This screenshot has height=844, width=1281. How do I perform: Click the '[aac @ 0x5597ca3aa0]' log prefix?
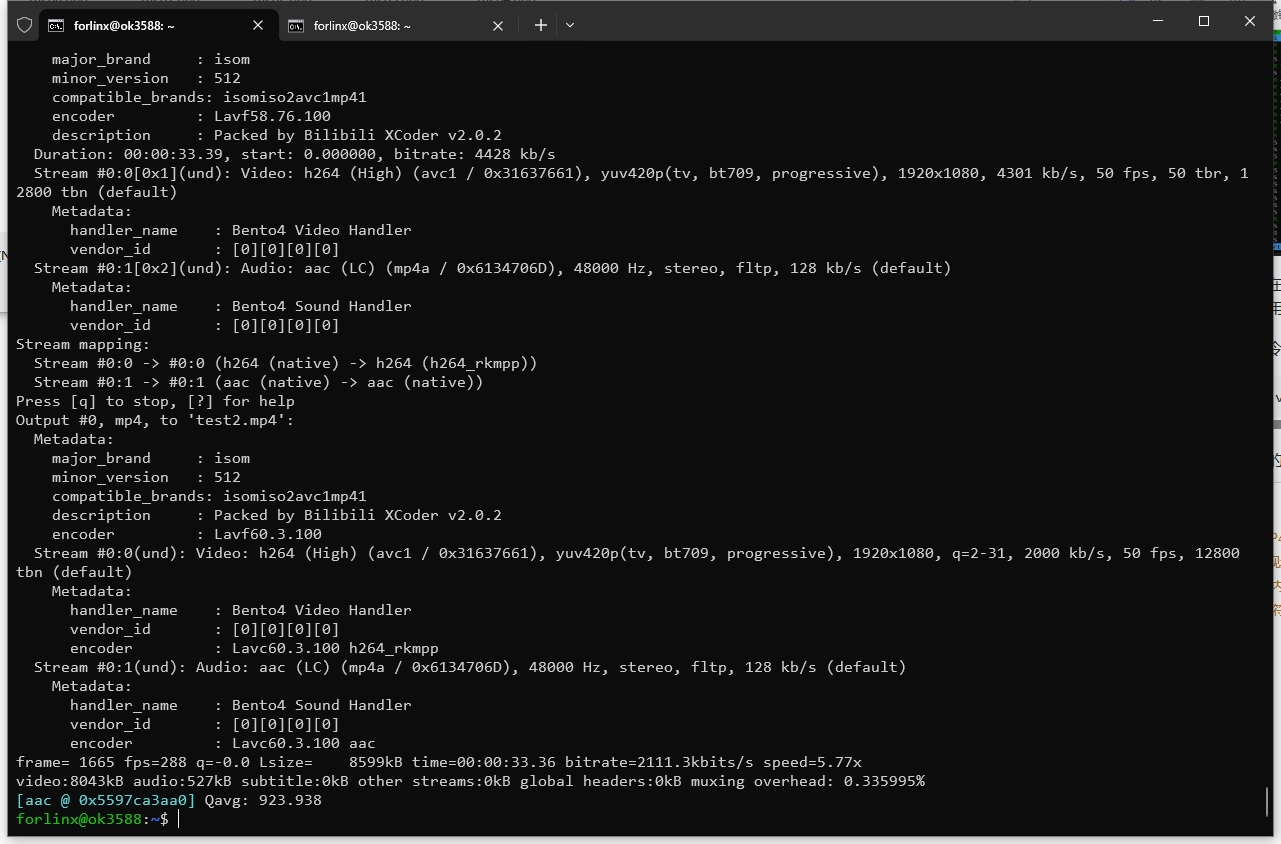pyautogui.click(x=106, y=800)
